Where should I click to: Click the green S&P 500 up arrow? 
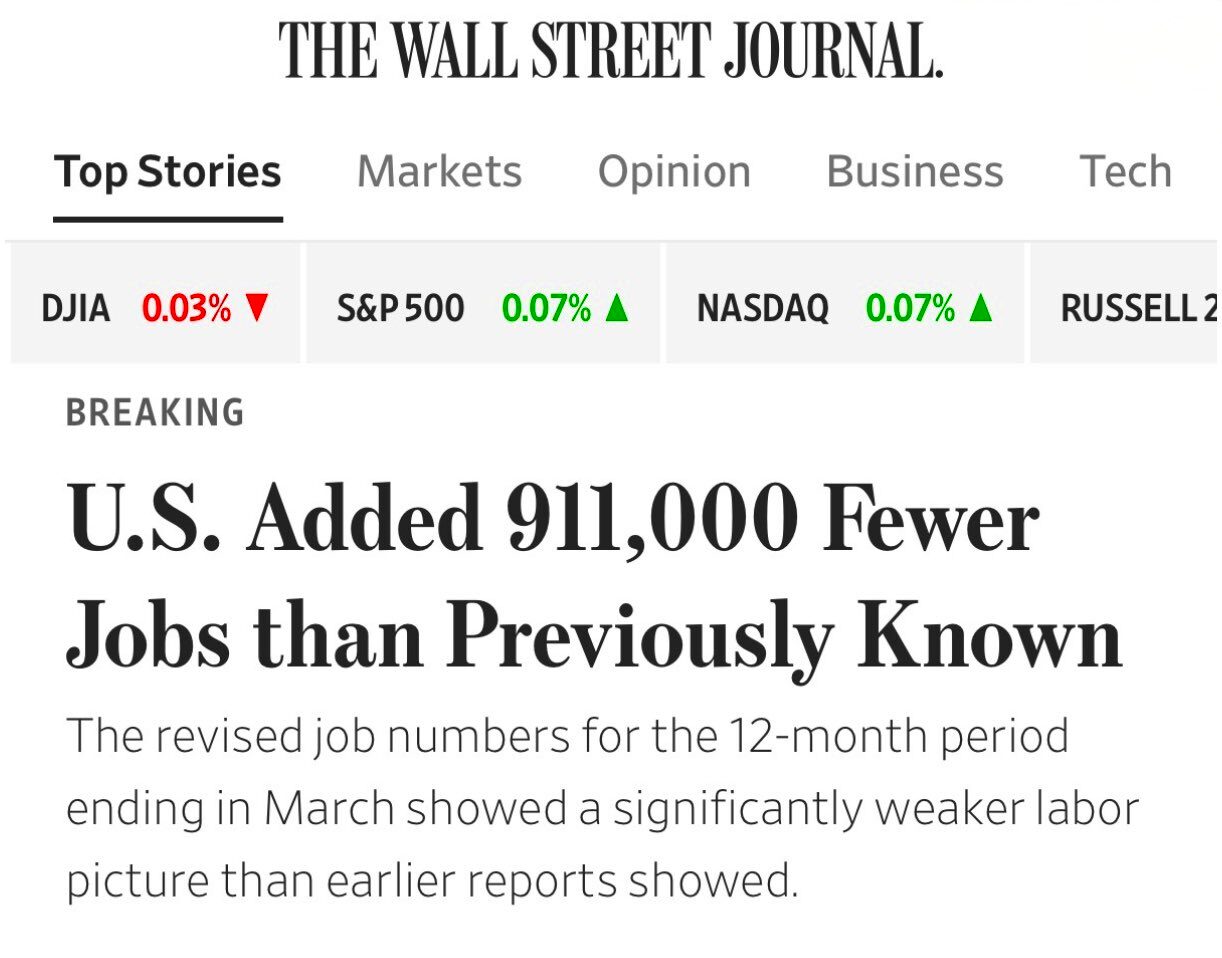[617, 309]
